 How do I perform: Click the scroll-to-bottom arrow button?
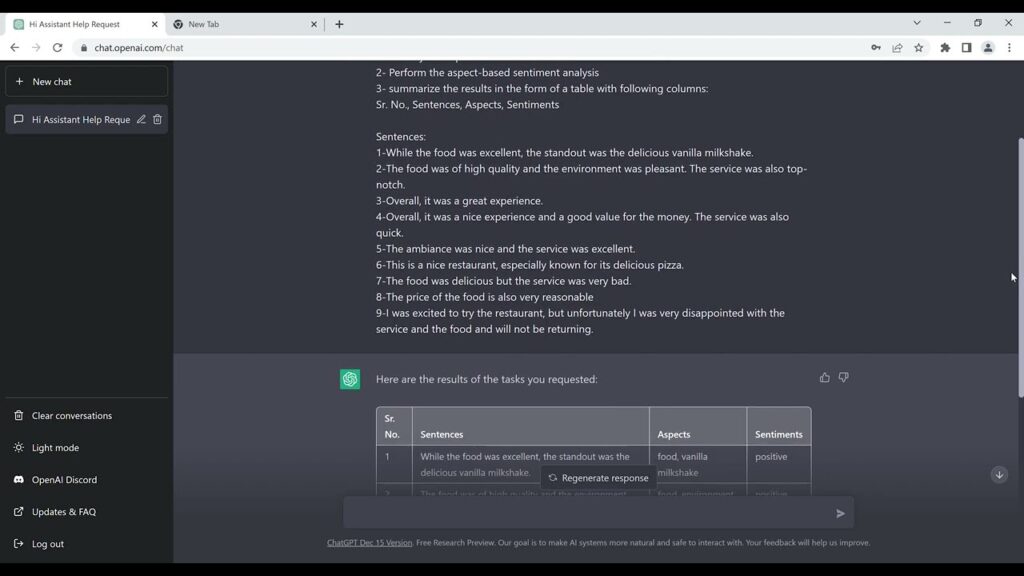[998, 475]
